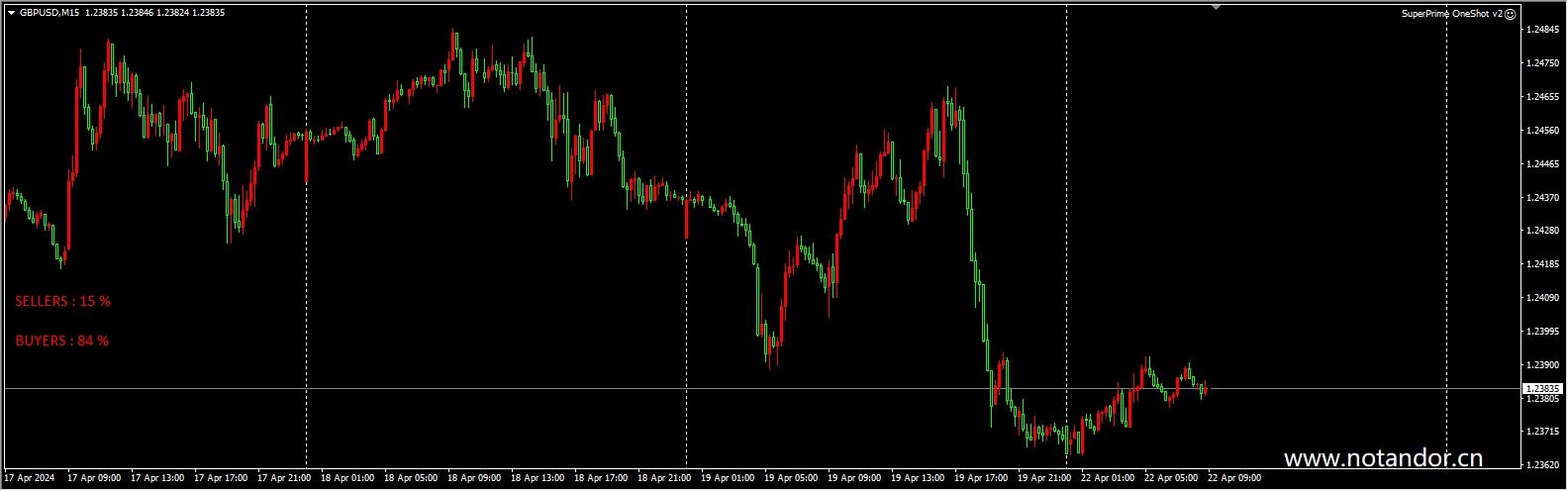1568x491 pixels.
Task: Click the current price tag 1.23835 on axis
Action: click(x=1542, y=389)
